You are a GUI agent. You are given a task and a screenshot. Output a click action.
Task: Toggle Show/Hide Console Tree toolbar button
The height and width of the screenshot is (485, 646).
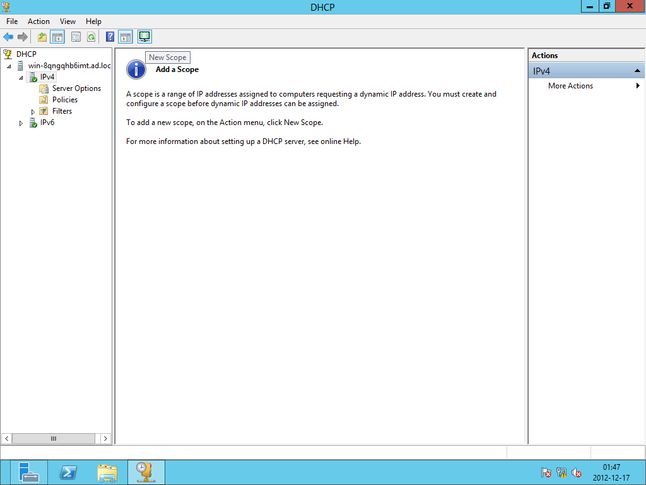point(57,37)
